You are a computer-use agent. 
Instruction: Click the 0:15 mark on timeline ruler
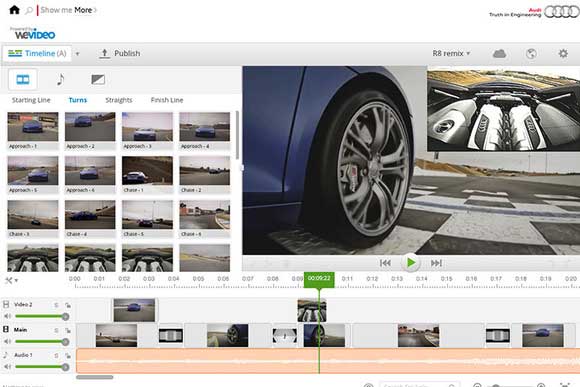click(446, 279)
